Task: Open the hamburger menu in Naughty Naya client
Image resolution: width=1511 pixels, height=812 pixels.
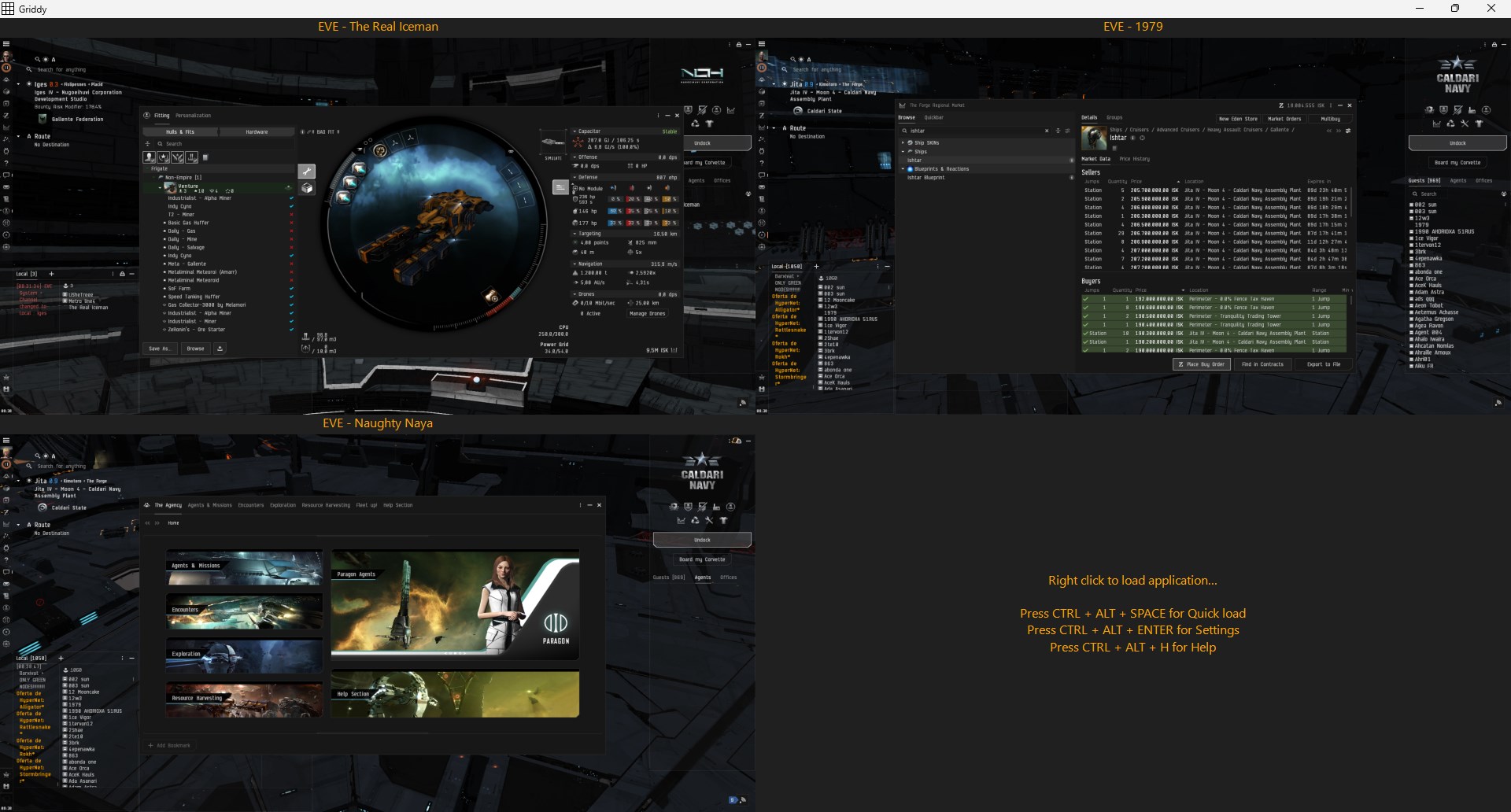Action: 6,441
